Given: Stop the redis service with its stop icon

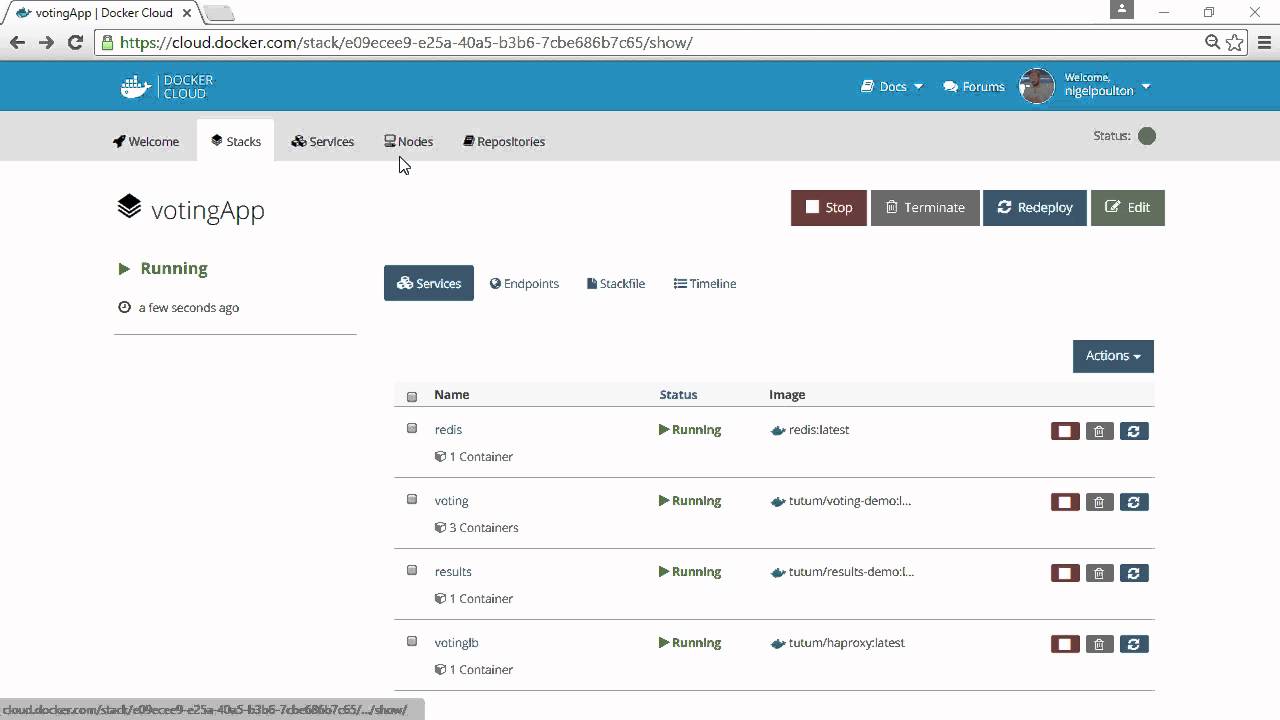Looking at the screenshot, I should tap(1065, 431).
